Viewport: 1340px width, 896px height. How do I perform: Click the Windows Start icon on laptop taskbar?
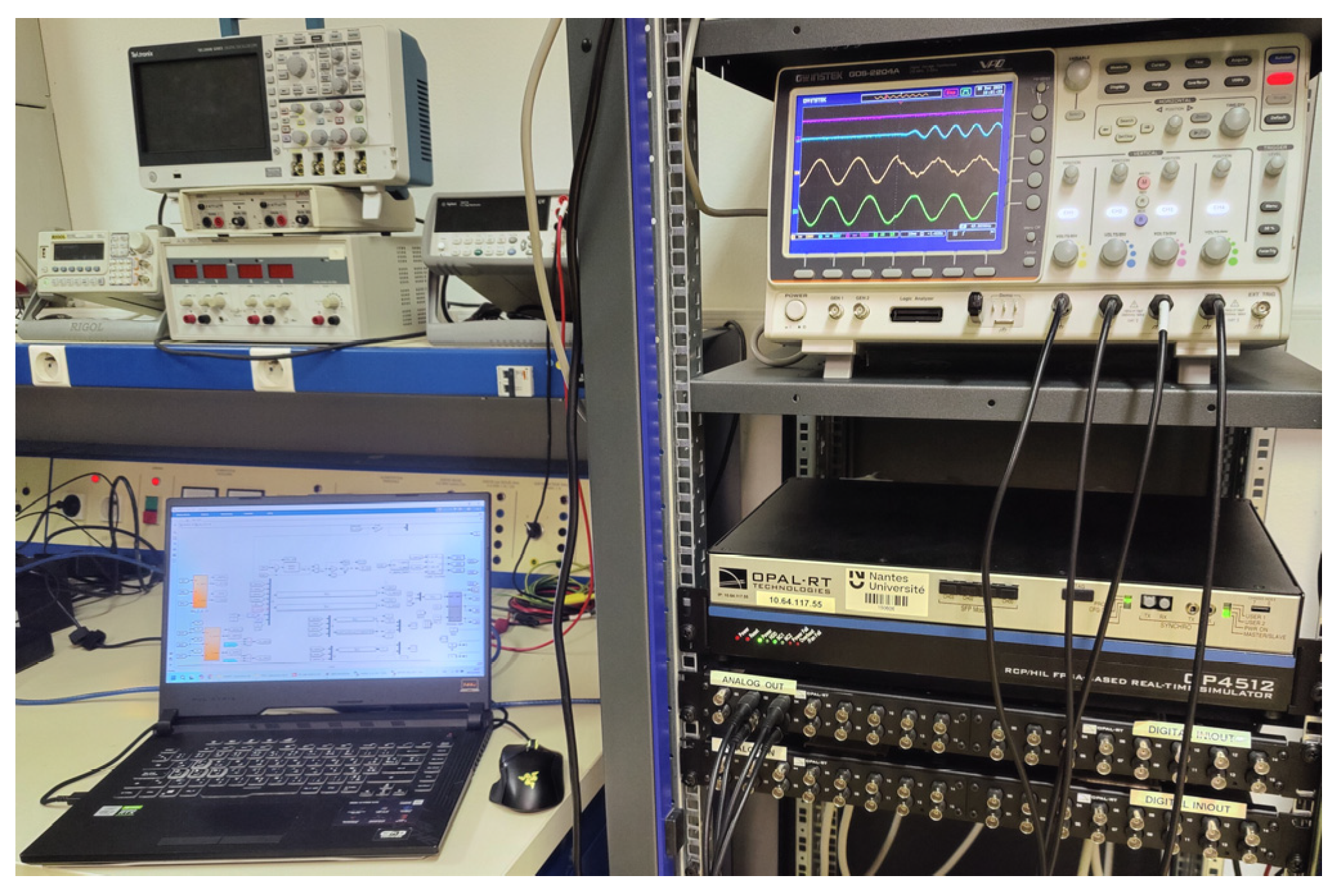[x=174, y=677]
